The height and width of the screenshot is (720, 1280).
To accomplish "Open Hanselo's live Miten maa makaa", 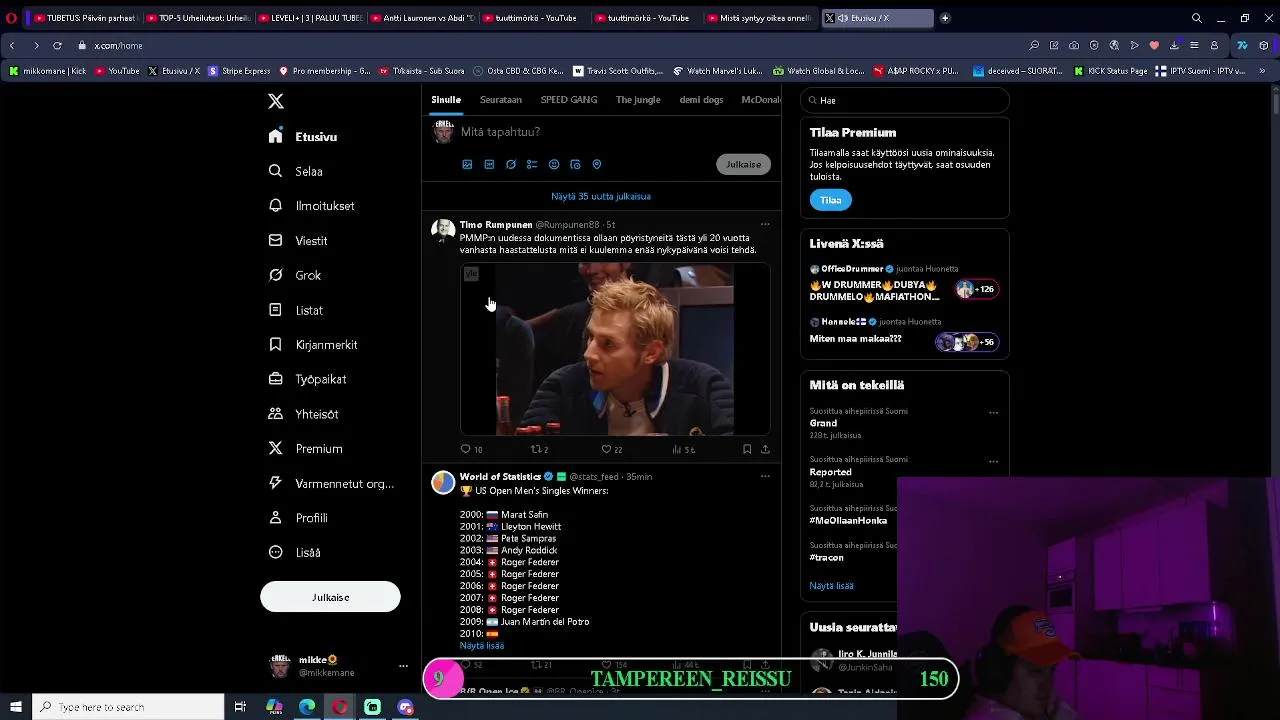I will (x=904, y=335).
